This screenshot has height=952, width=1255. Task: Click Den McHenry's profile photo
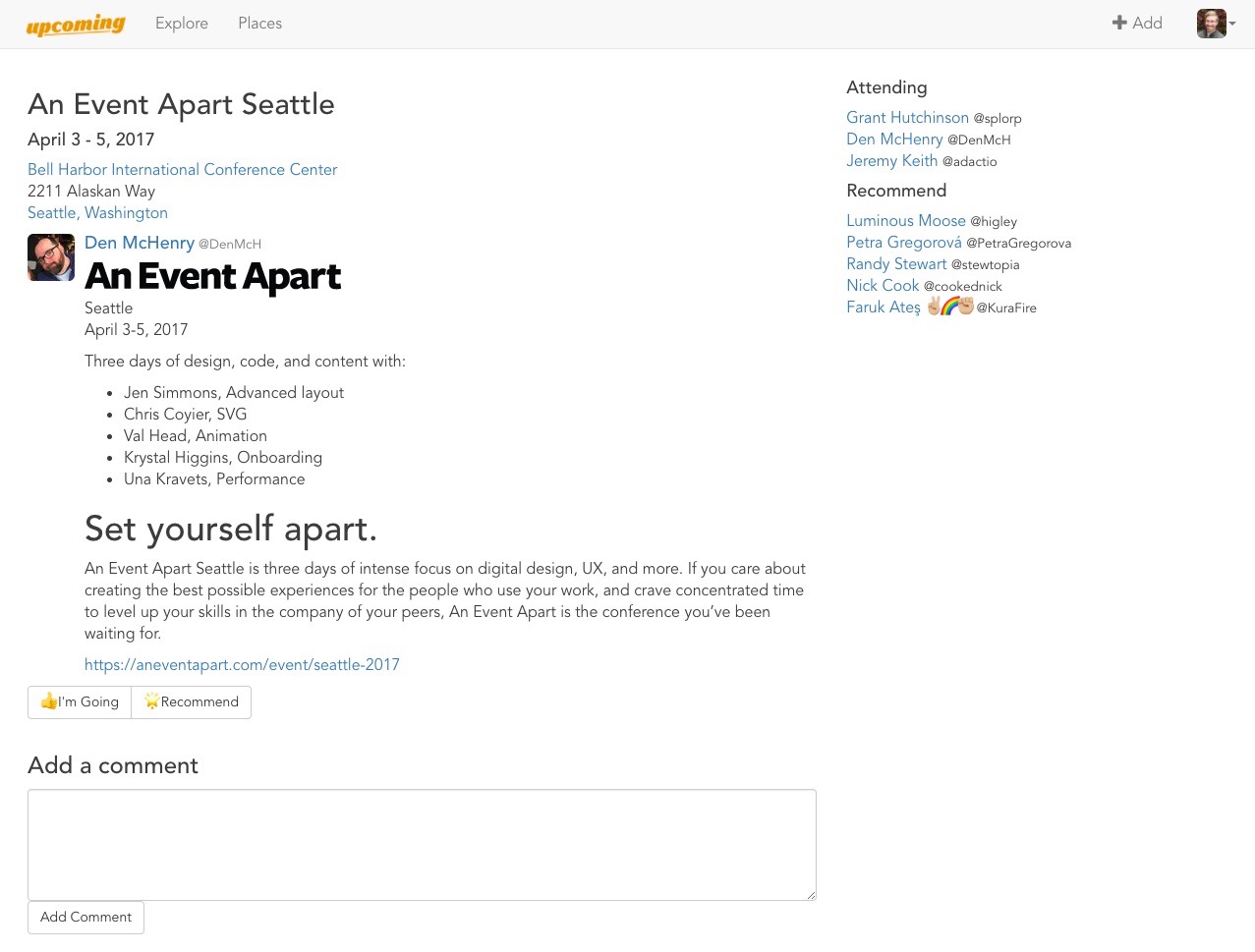tap(51, 257)
